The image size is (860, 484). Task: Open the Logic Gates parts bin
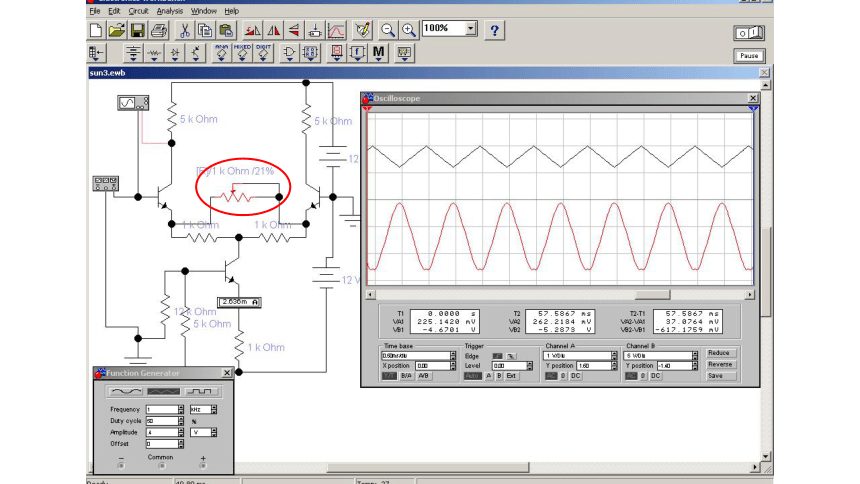tap(289, 53)
